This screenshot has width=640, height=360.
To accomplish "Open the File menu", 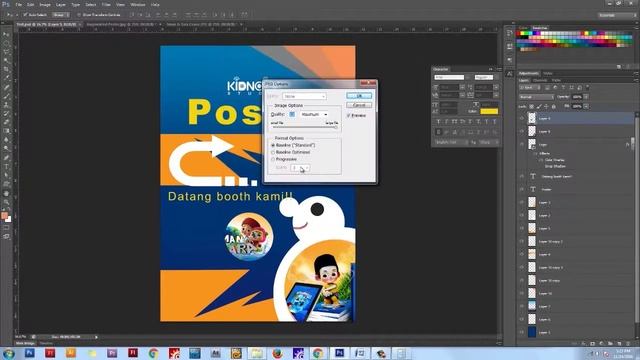I will (18, 4).
